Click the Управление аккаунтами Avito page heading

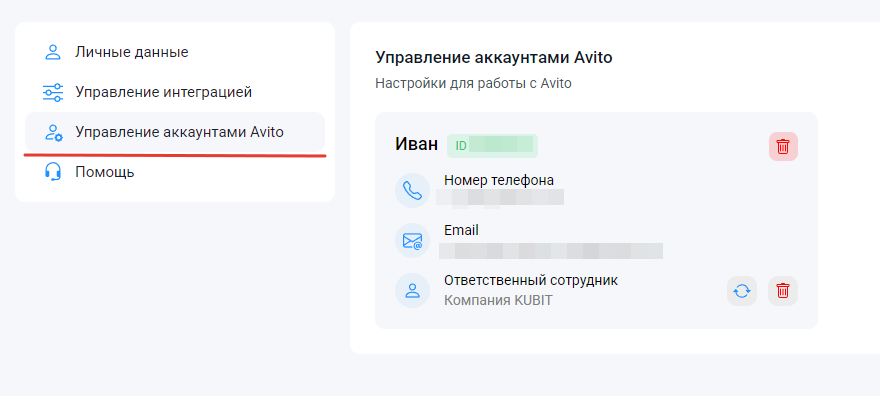(x=493, y=58)
